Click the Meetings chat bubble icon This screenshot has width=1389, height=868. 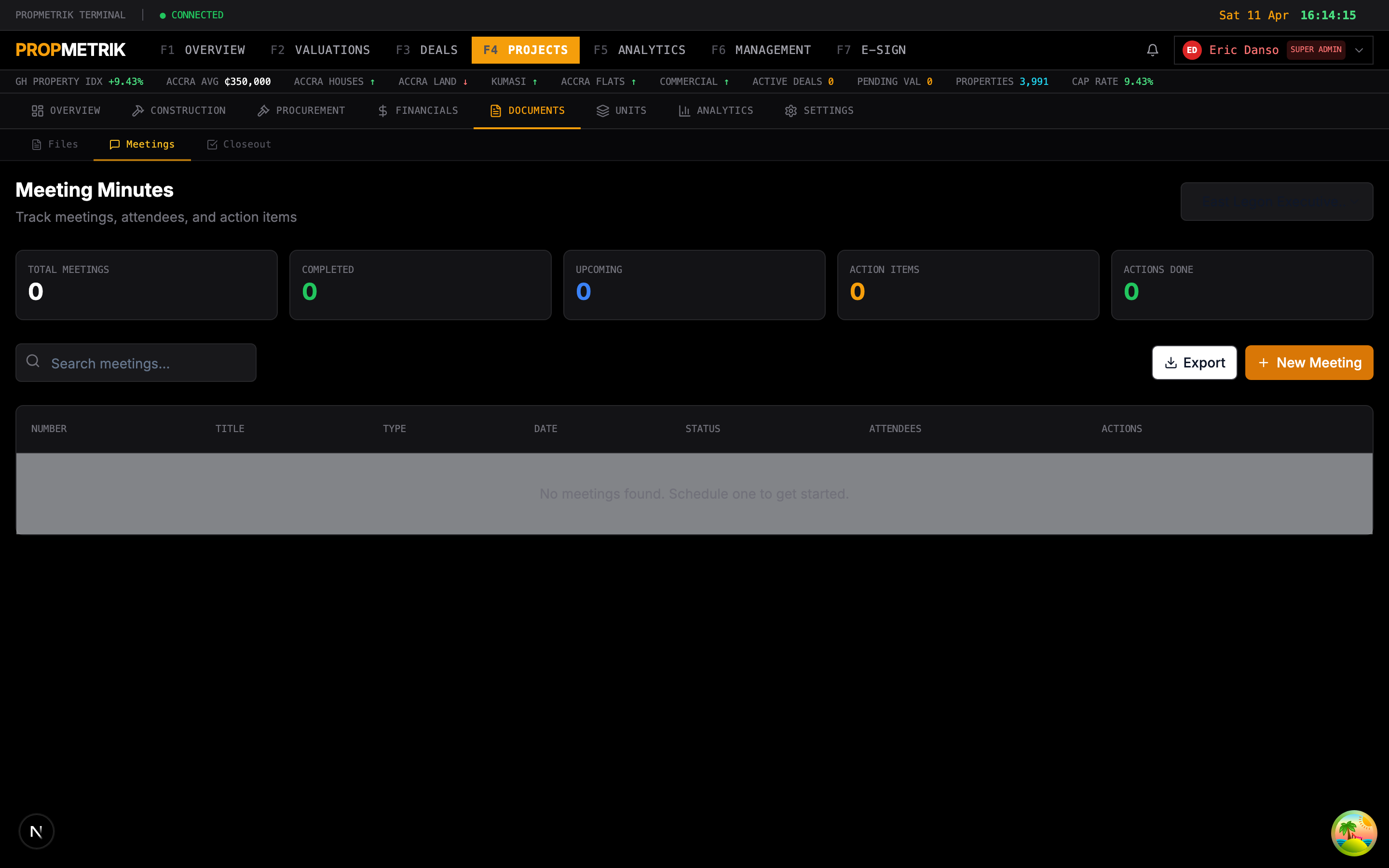[115, 145]
